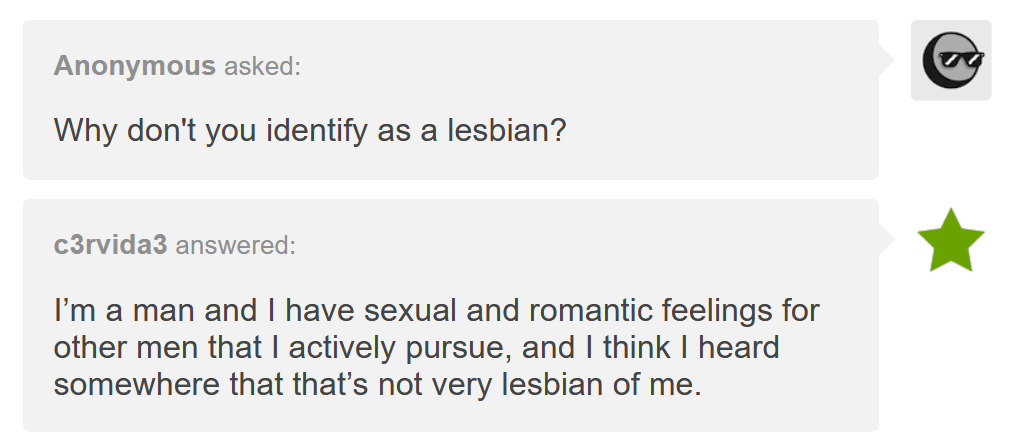Image resolution: width=1015 pixels, height=443 pixels.
Task: Click the word "identify" in the question
Action: 317,130
